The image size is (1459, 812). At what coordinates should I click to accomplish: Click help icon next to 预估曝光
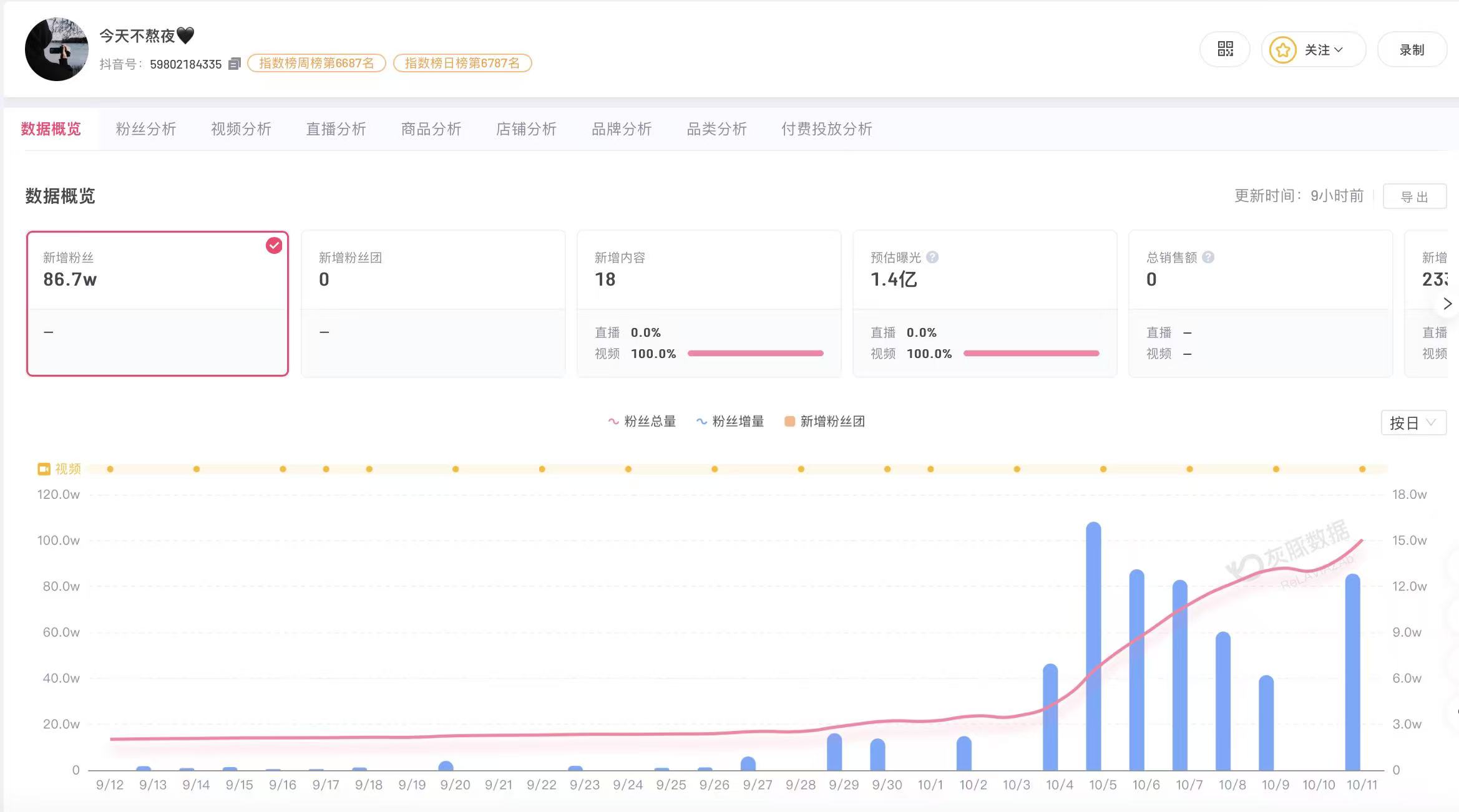click(932, 257)
